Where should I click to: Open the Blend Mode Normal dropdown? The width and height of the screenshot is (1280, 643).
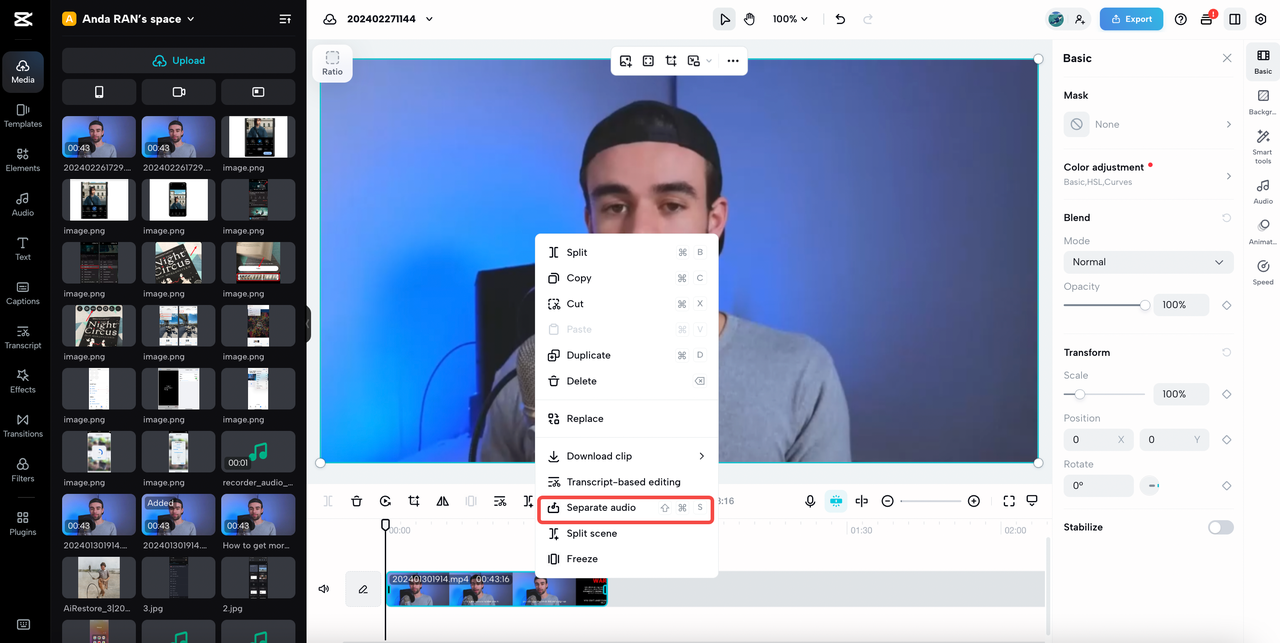pyautogui.click(x=1148, y=262)
